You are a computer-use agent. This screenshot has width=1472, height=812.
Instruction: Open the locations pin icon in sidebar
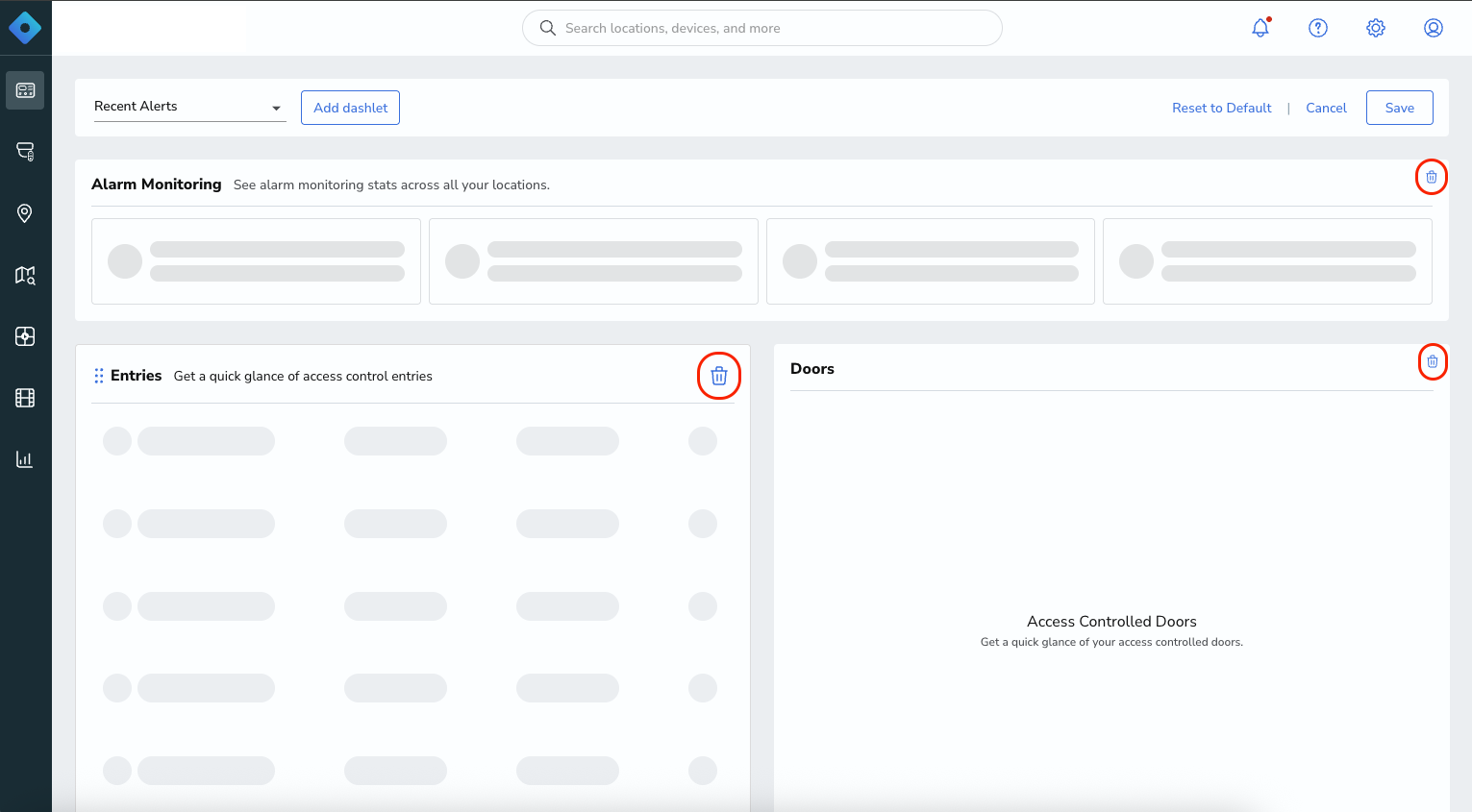pyautogui.click(x=25, y=213)
